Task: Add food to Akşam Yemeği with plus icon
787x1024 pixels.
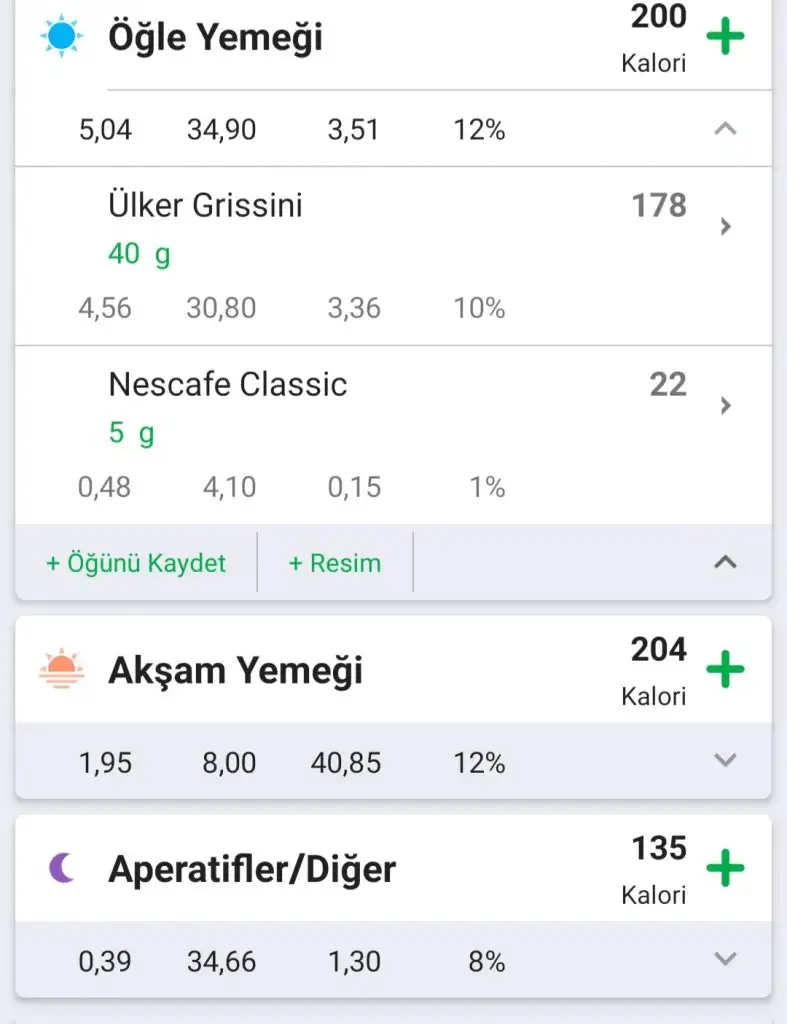Action: [725, 669]
